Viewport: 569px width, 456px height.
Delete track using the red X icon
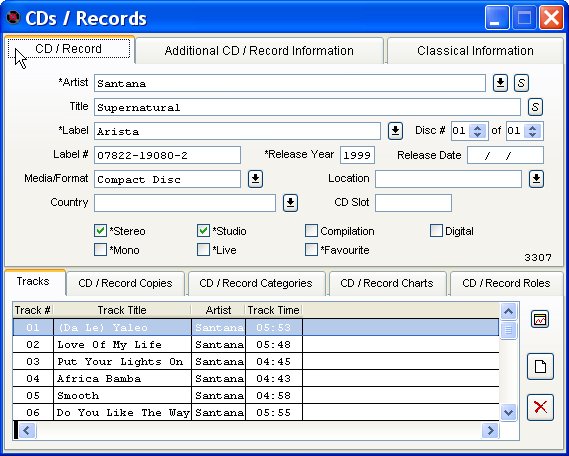[x=540, y=407]
